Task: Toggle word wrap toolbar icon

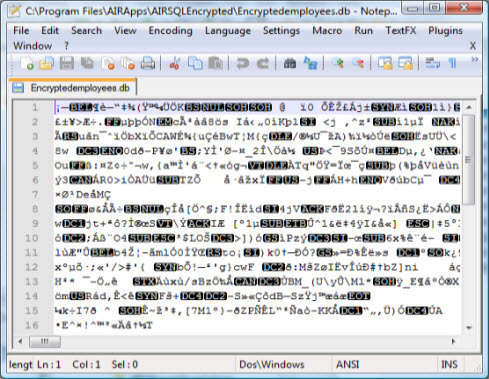Action: (x=433, y=63)
